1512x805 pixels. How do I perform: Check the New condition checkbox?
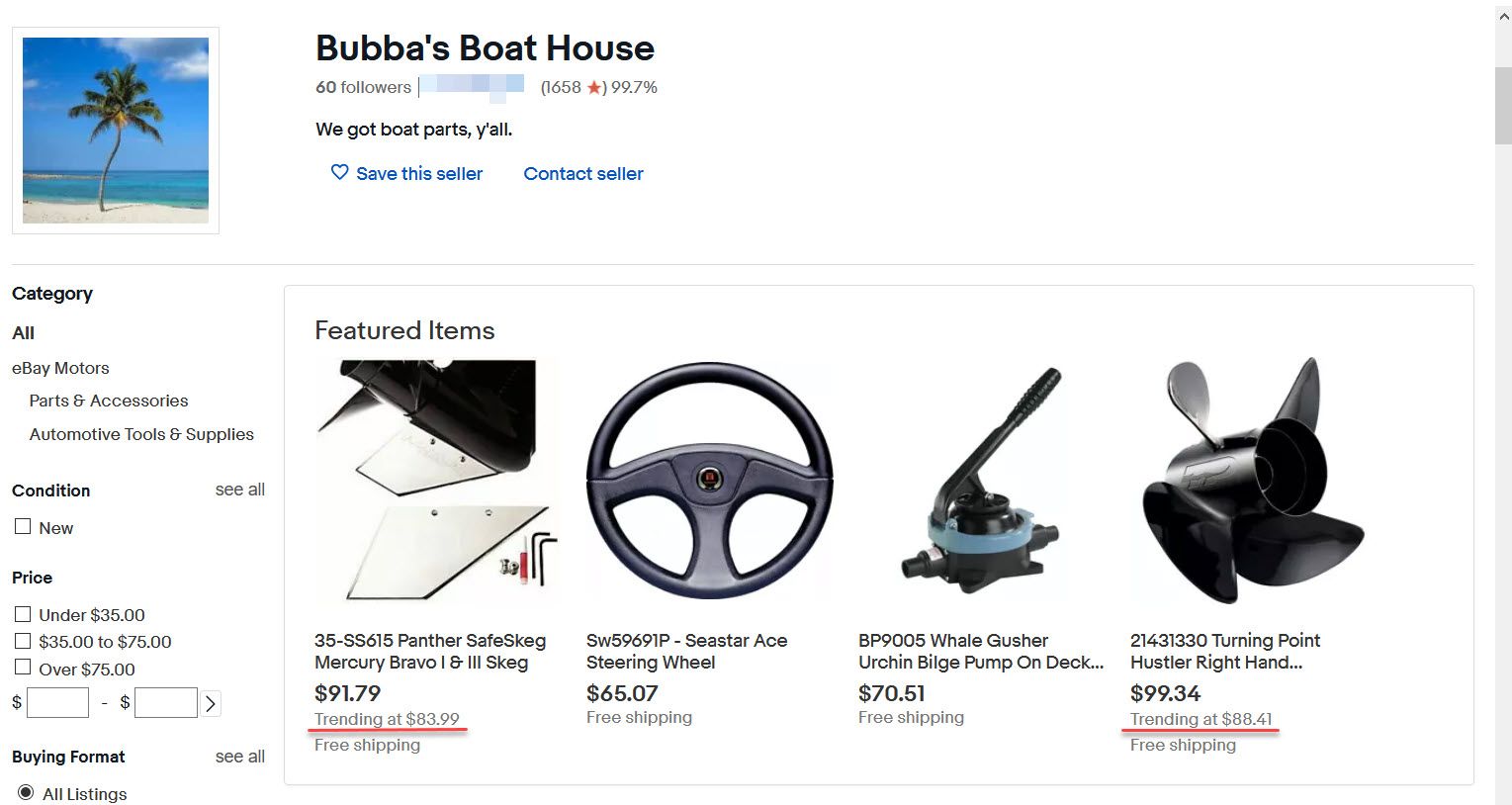tap(23, 527)
